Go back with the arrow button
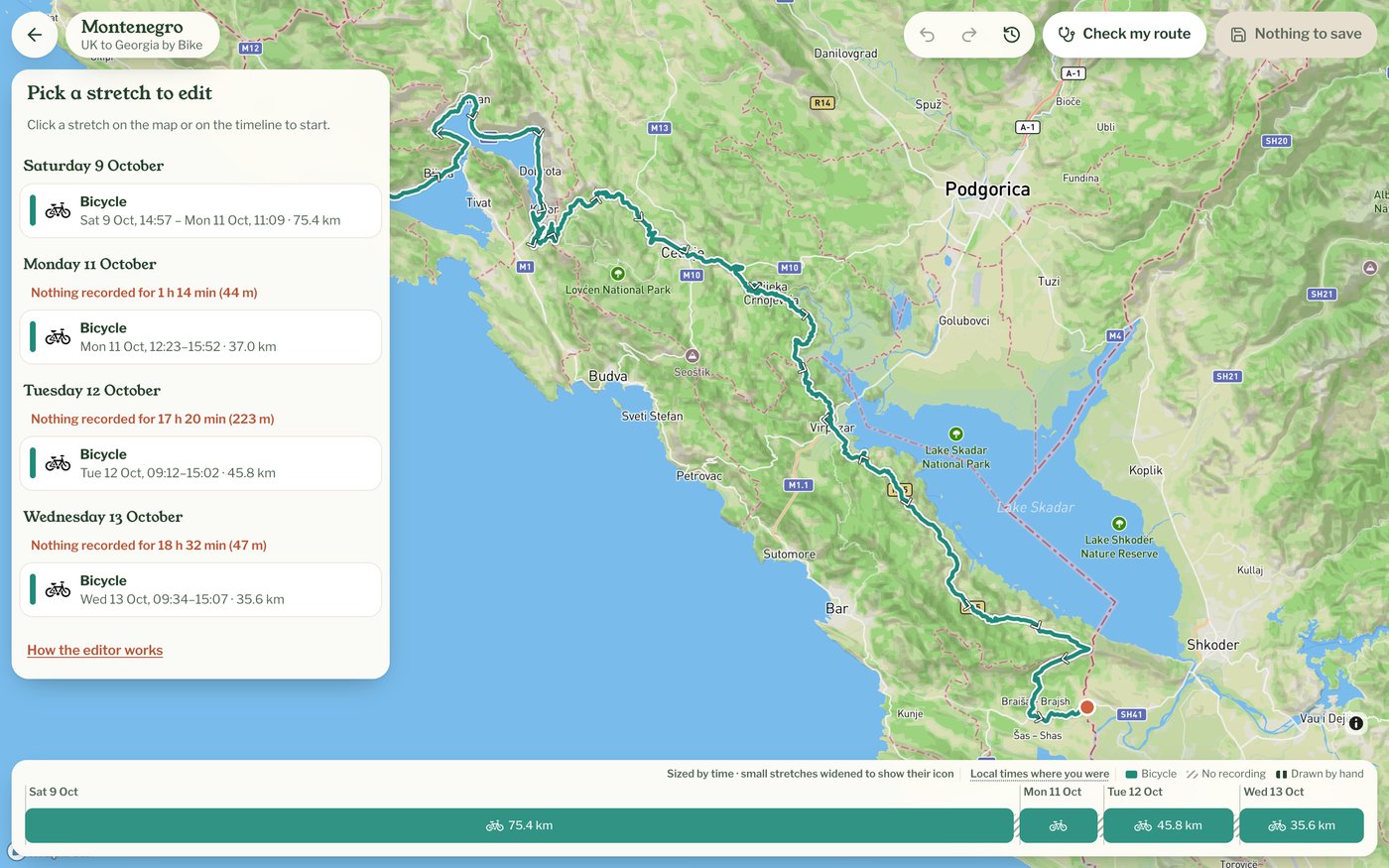Screen dimensions: 1389x868 tap(35, 35)
